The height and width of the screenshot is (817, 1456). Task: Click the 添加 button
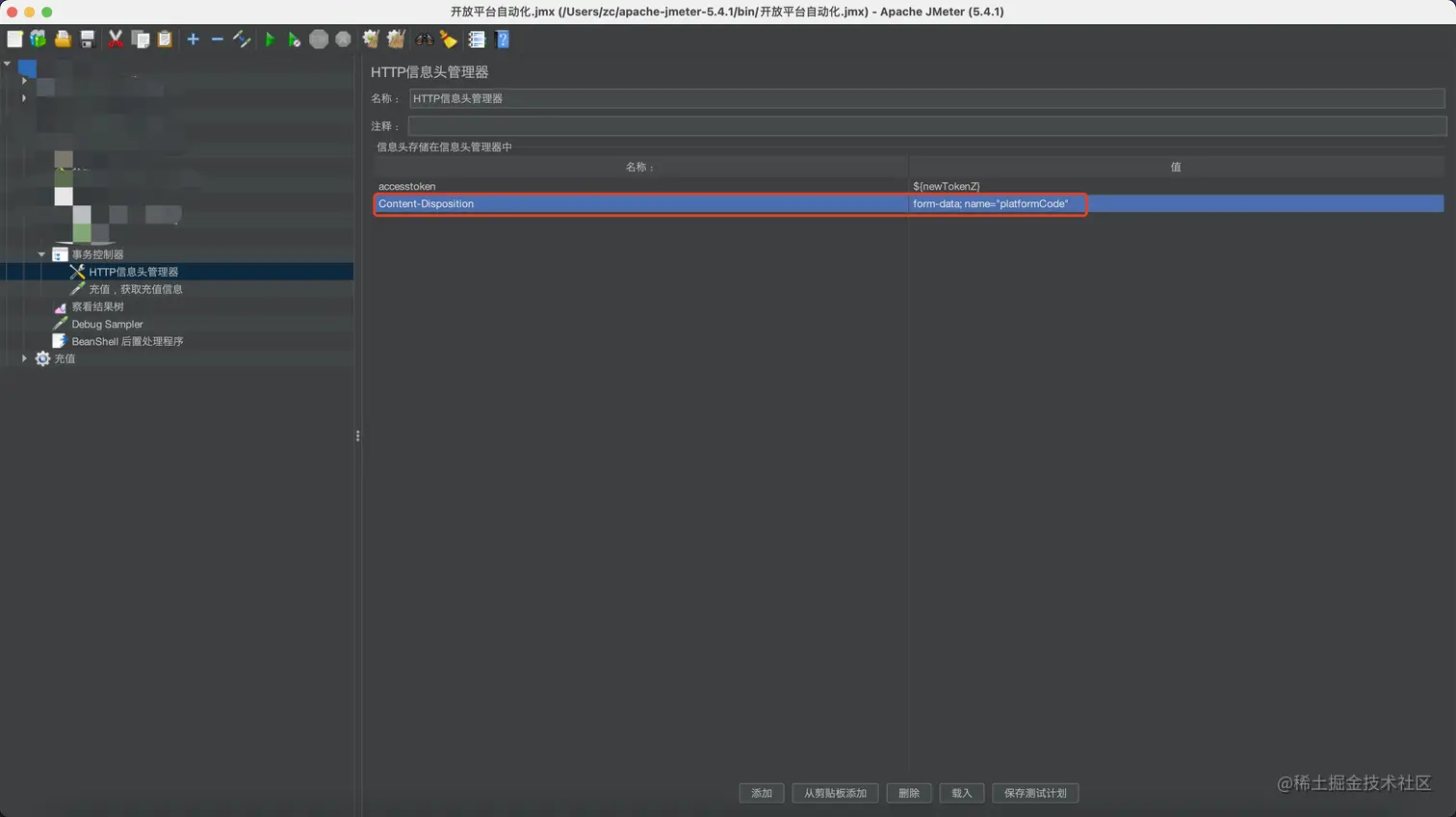pos(762,793)
